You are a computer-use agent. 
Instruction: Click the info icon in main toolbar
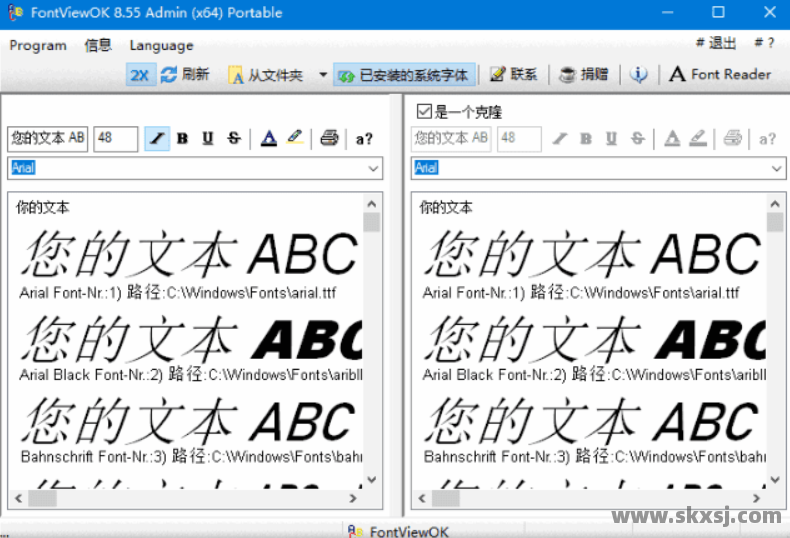(639, 75)
